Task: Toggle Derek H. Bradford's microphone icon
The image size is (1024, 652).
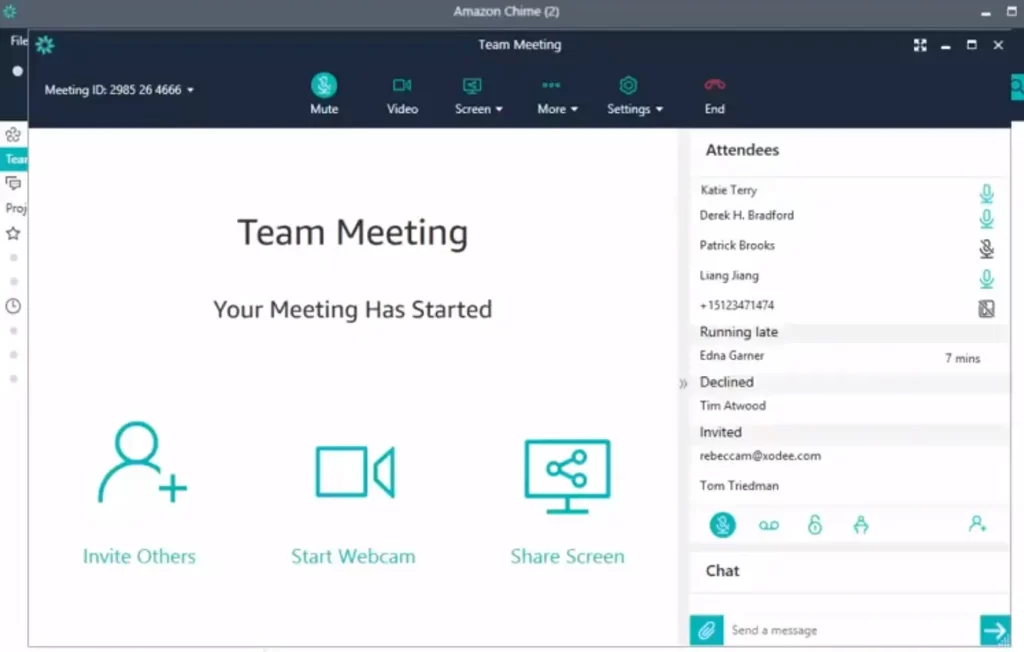Action: point(986,218)
